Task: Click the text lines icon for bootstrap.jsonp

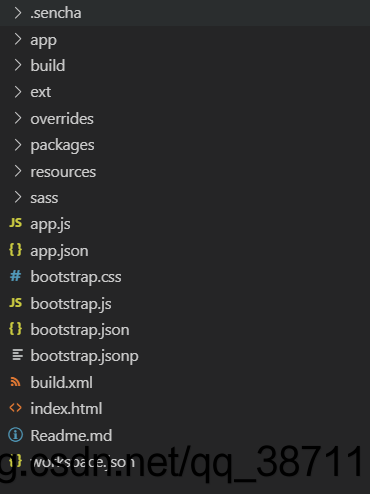Action: click(x=17, y=355)
